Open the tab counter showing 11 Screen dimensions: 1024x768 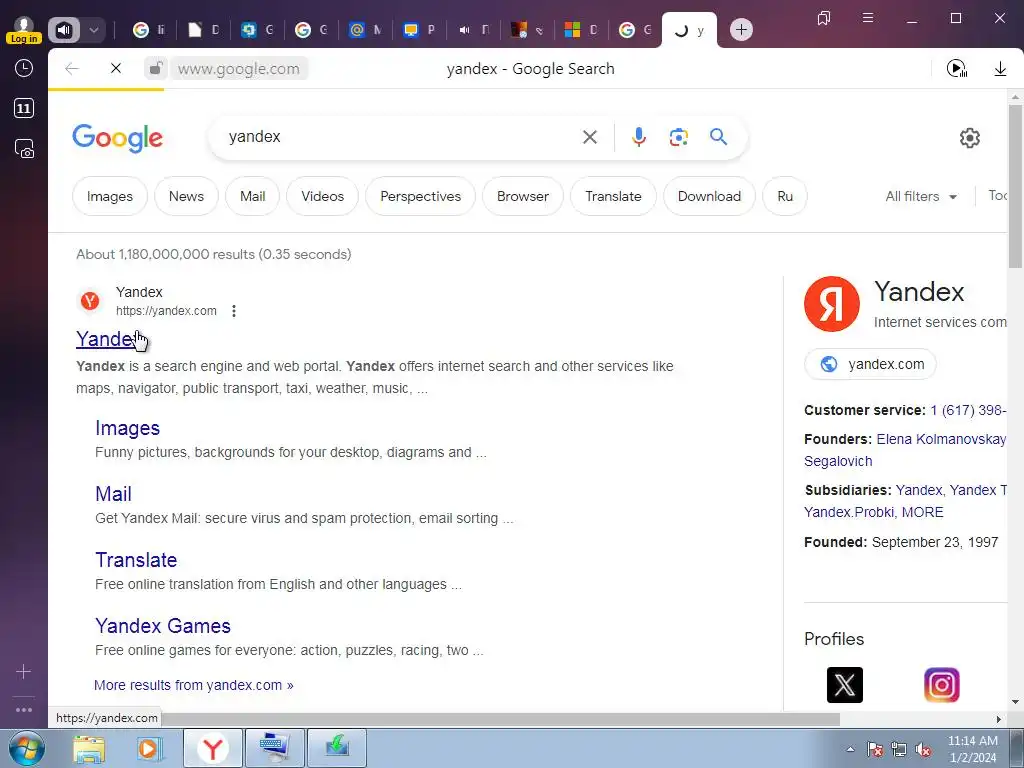[x=24, y=108]
